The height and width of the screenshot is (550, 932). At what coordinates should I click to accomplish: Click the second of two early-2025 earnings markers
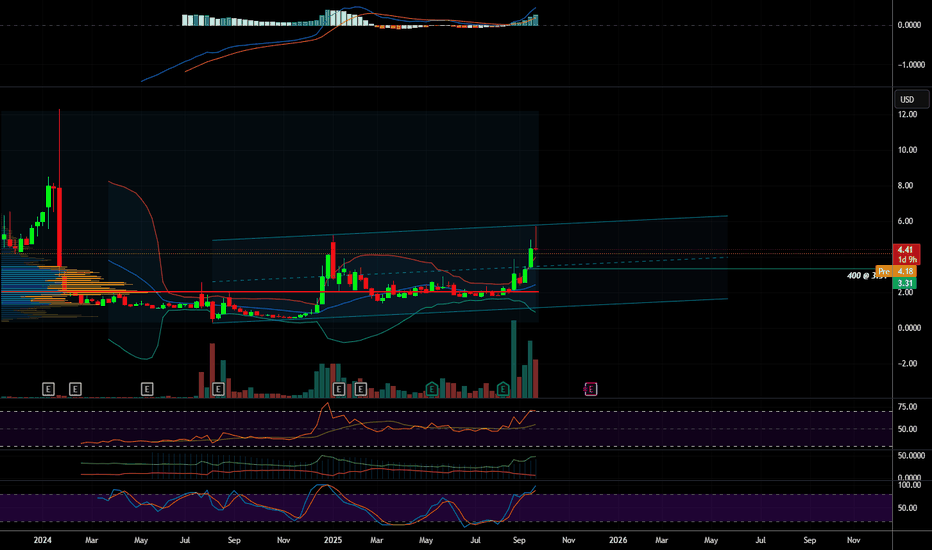click(361, 388)
